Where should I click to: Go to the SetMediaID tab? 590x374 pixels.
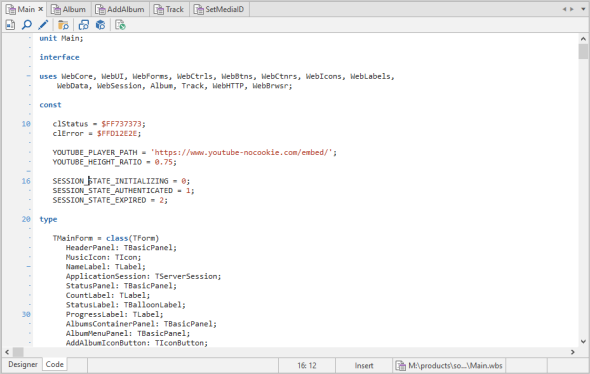pyautogui.click(x=219, y=9)
